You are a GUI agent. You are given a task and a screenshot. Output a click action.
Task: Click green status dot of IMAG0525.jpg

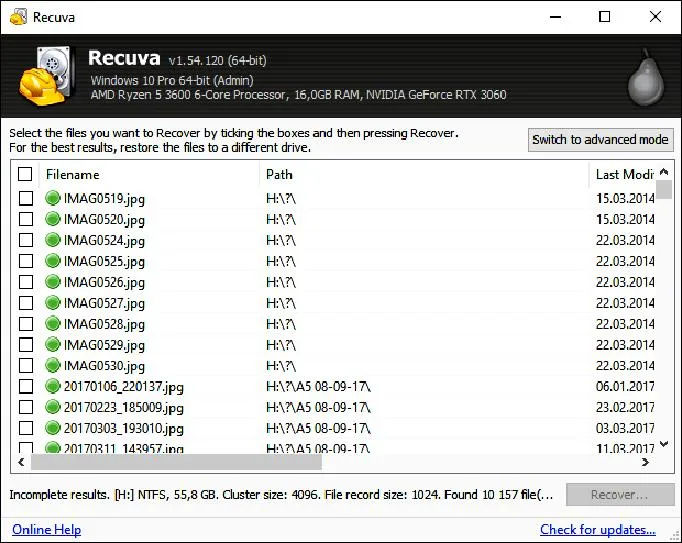(x=53, y=261)
